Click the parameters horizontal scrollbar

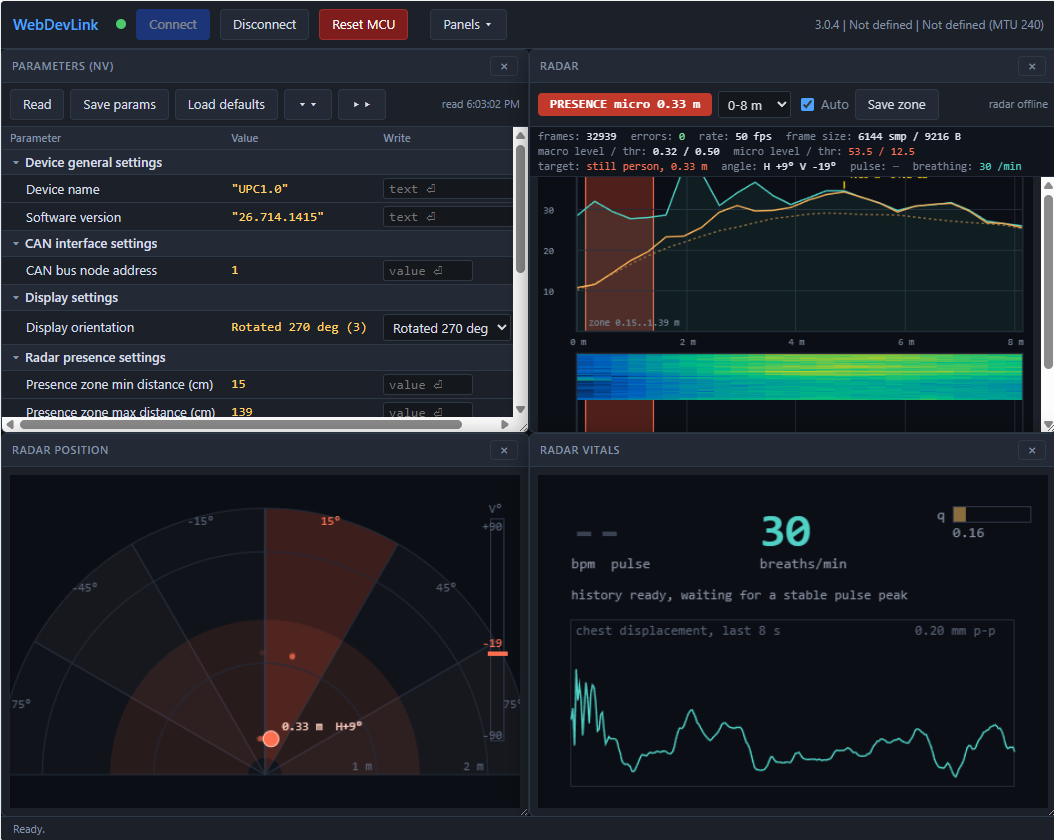(x=241, y=425)
